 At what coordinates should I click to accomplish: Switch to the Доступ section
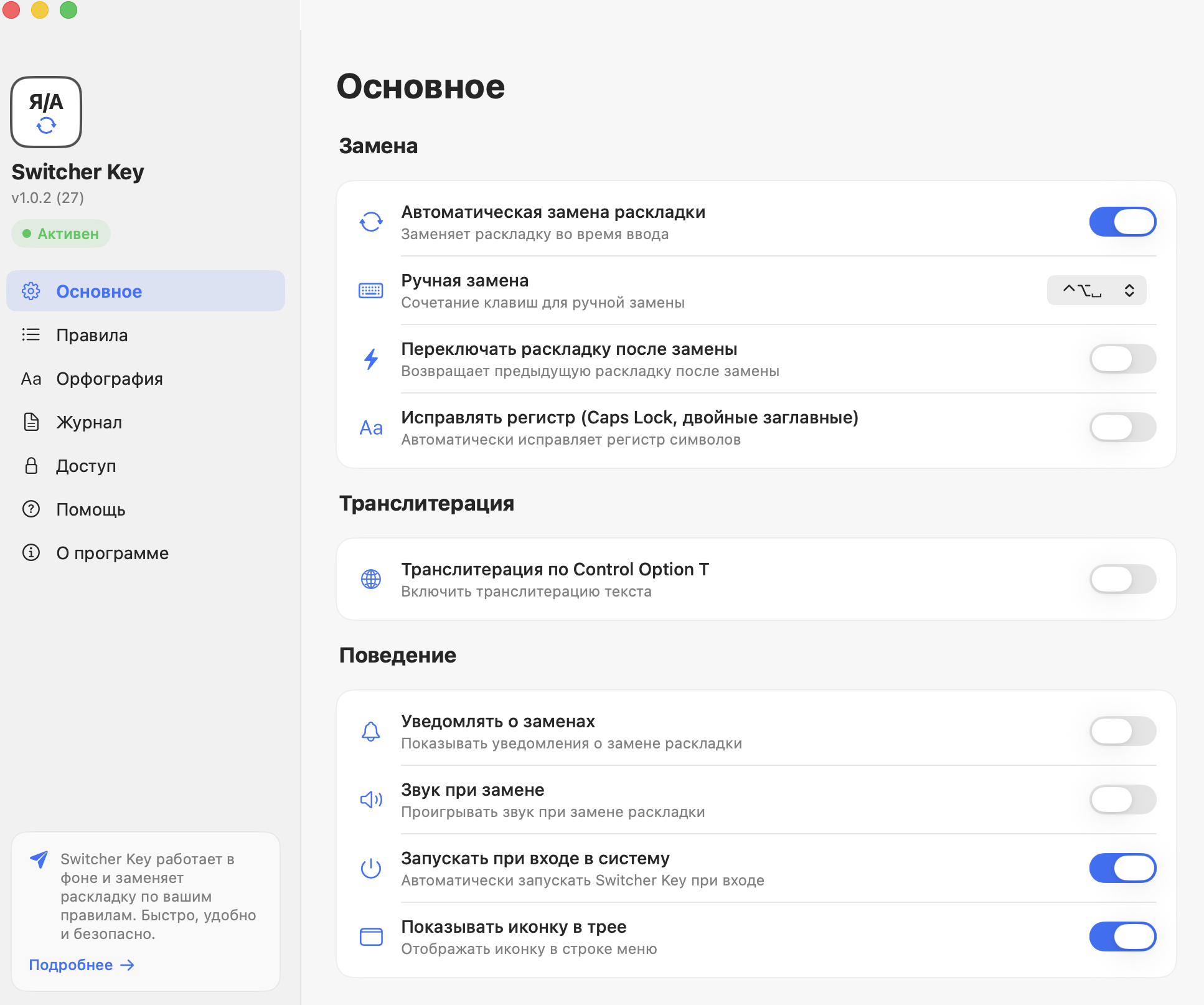(x=146, y=466)
